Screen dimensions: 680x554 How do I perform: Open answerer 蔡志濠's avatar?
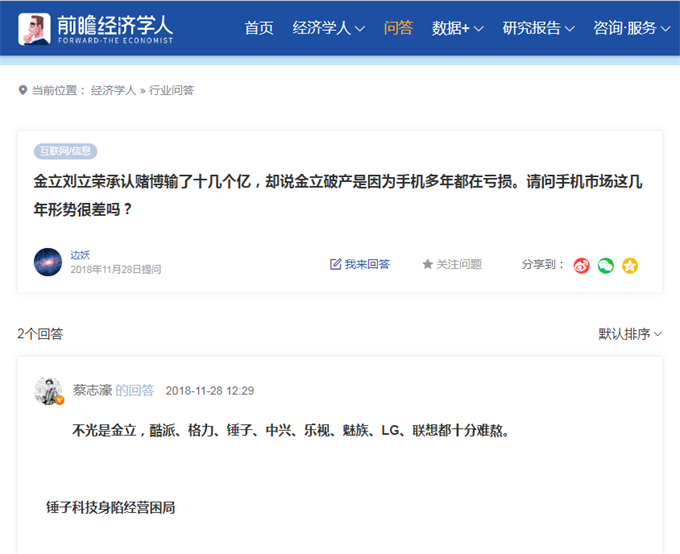[48, 391]
